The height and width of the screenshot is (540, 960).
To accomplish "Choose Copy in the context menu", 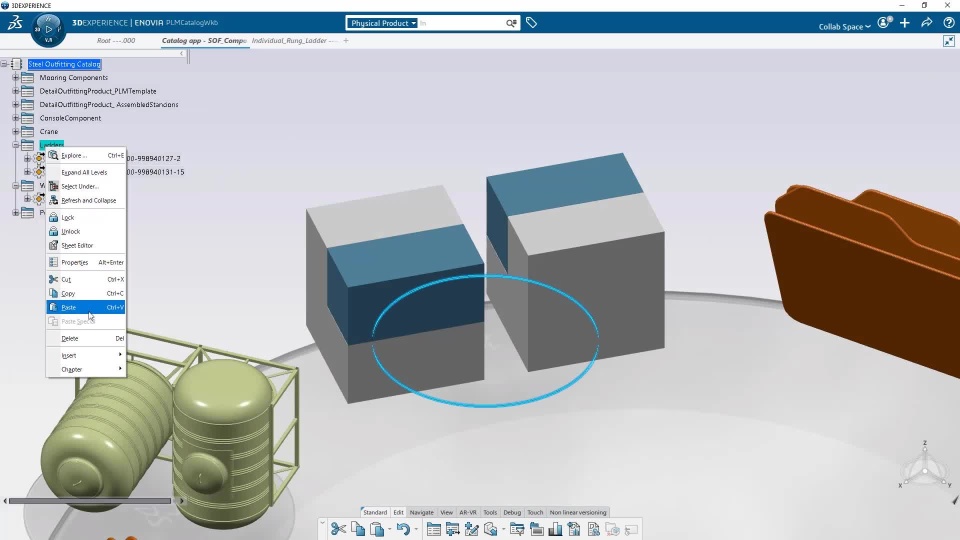I will [x=86, y=293].
